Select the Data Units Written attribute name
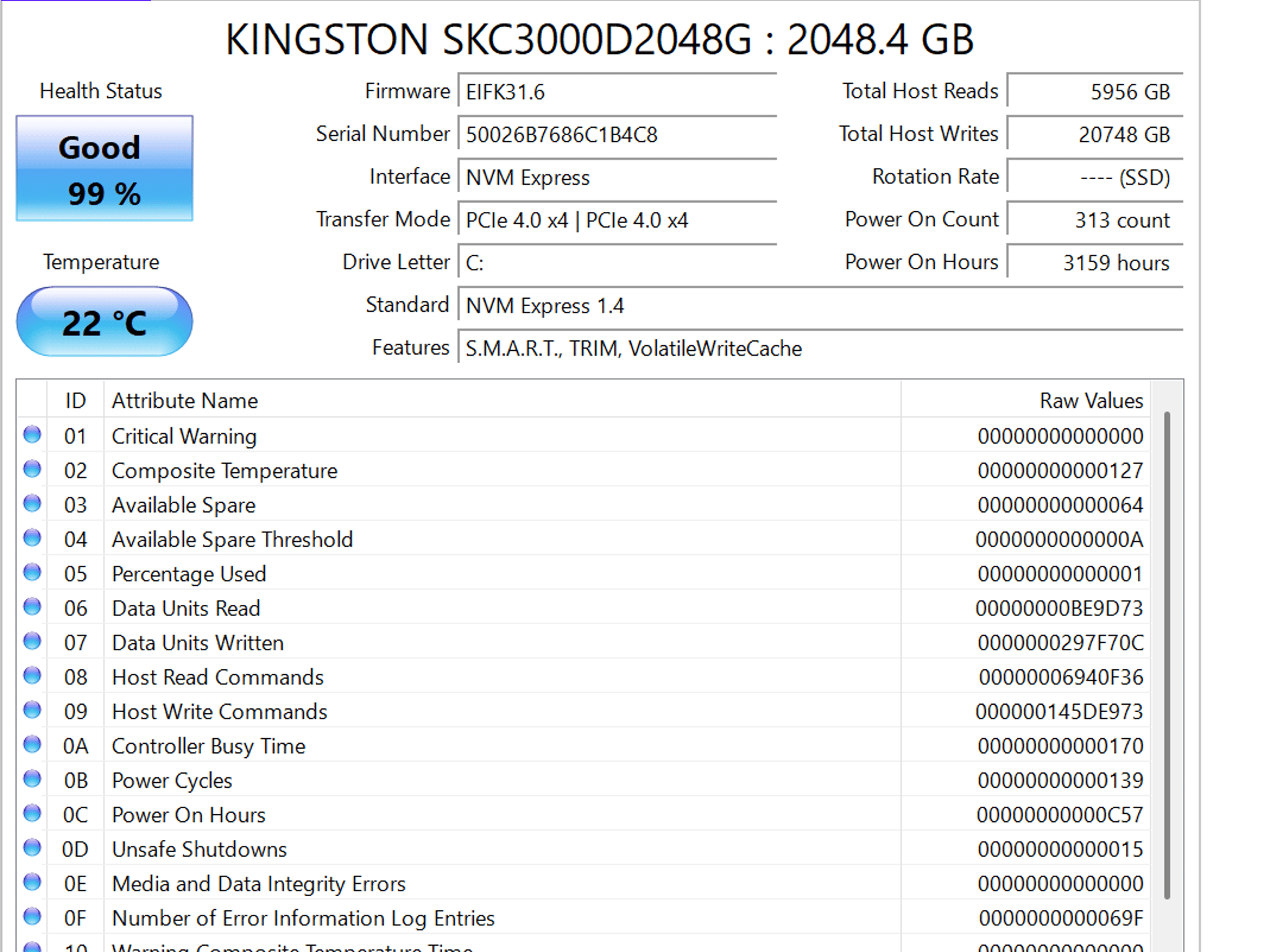This screenshot has width=1270, height=952. click(x=198, y=643)
